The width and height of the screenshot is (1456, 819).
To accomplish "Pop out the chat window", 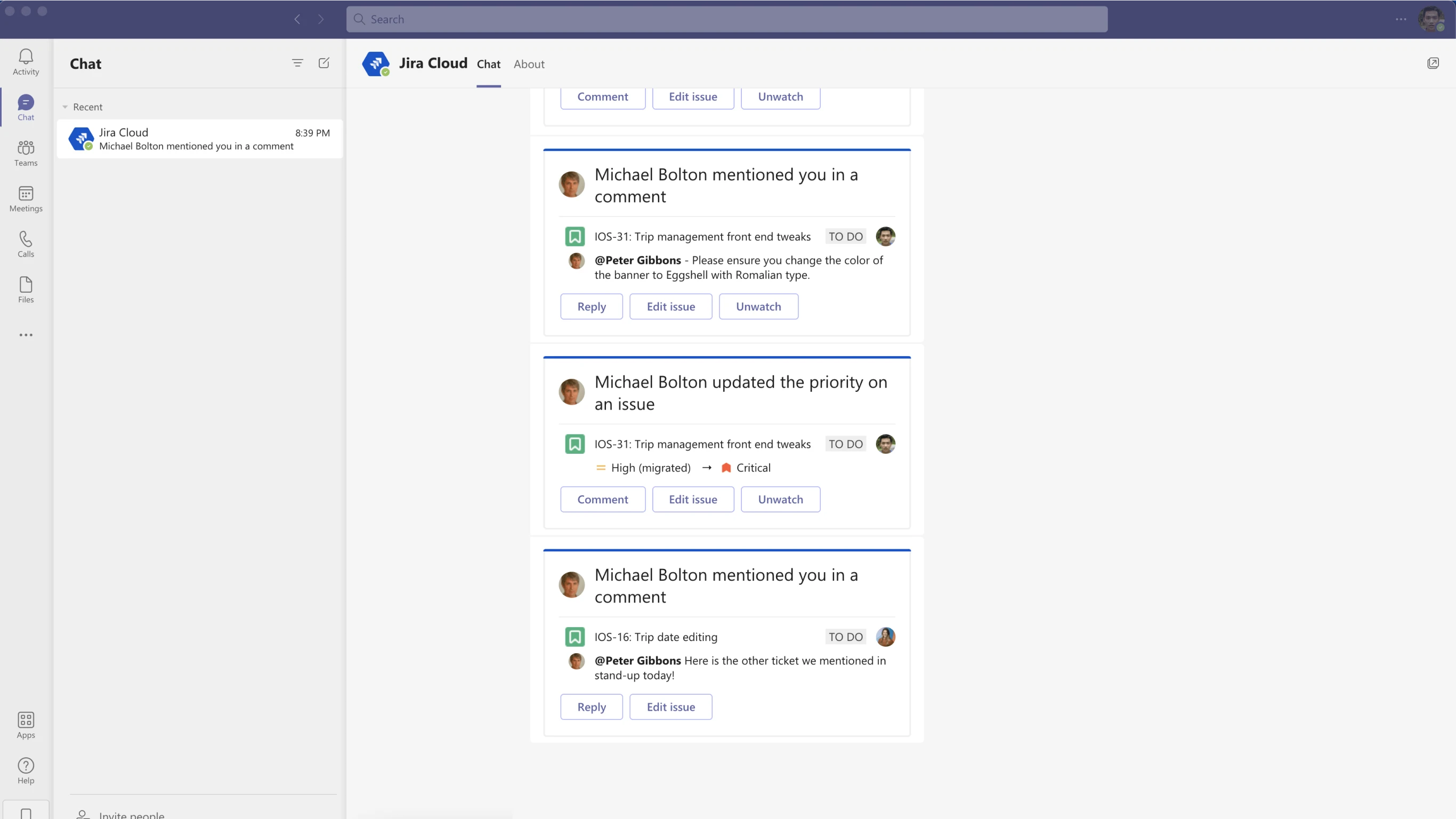I will tap(1433, 63).
